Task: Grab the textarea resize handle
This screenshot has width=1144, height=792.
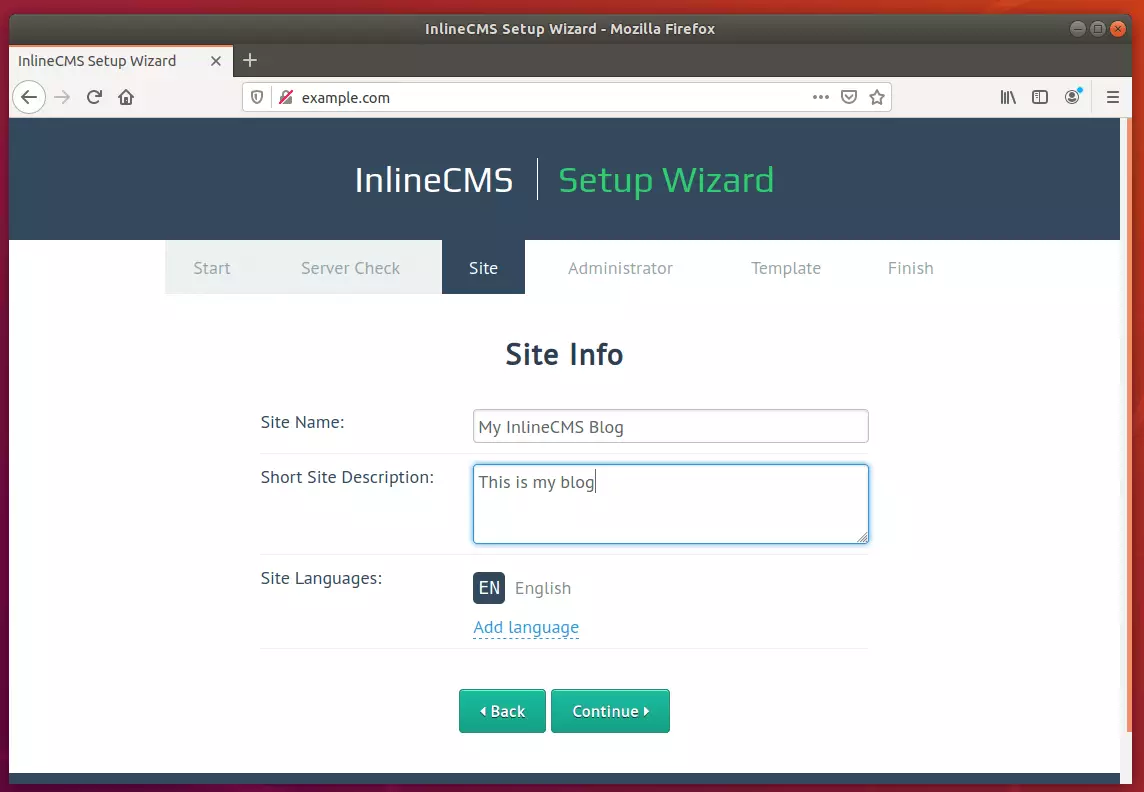Action: 862,537
